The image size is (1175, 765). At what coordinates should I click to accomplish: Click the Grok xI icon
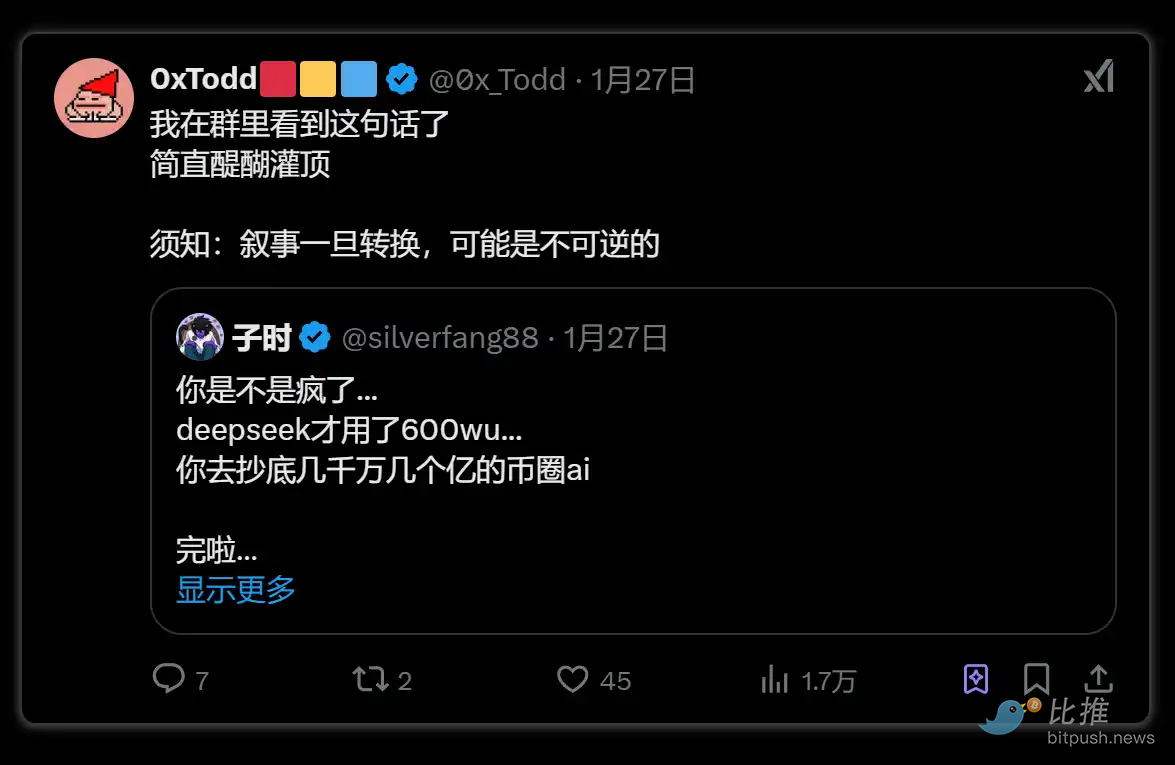pyautogui.click(x=1099, y=76)
